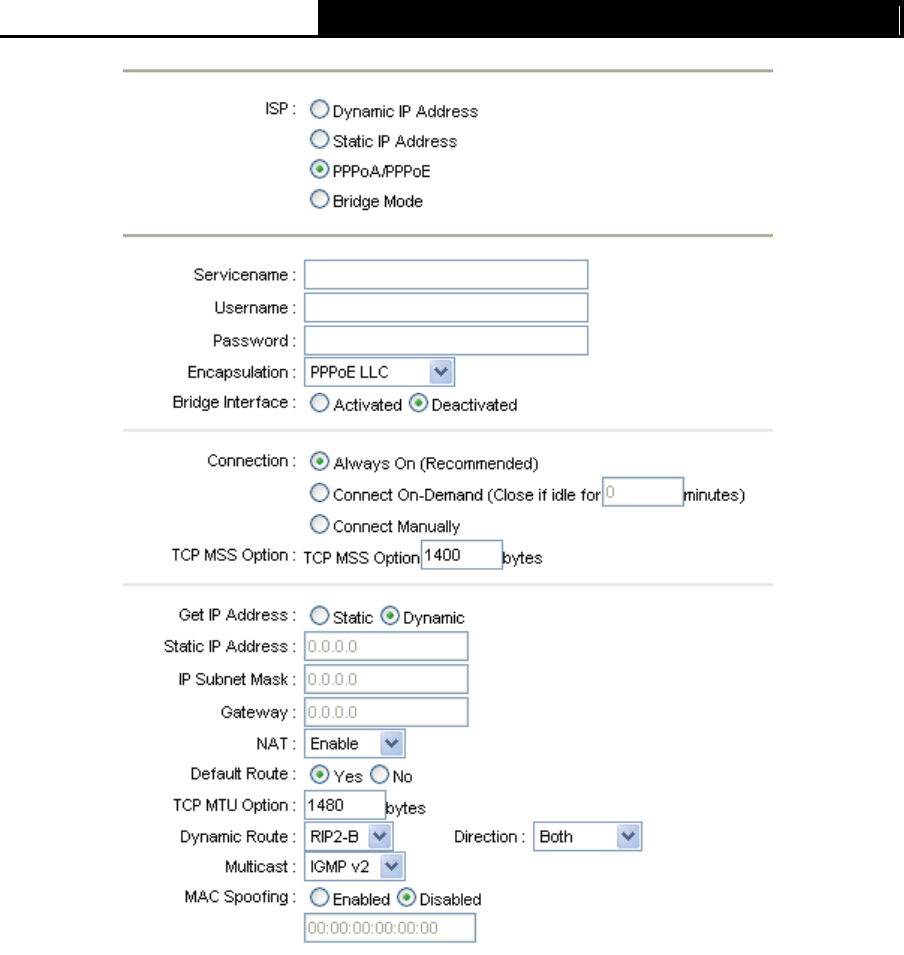Select Connect Manually connection option
The width and height of the screenshot is (904, 955).
[x=319, y=524]
